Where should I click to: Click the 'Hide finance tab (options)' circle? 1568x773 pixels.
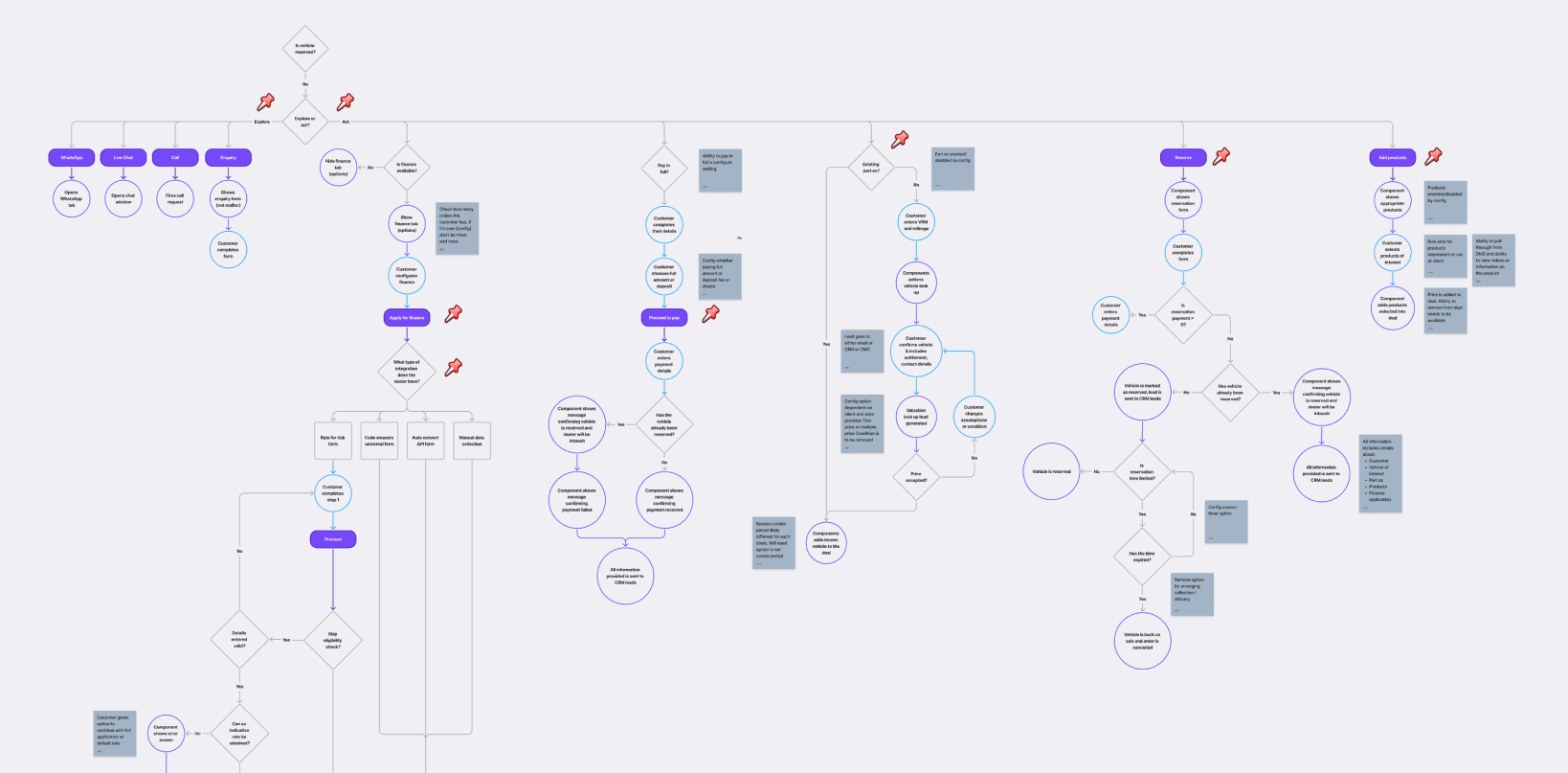tap(338, 168)
